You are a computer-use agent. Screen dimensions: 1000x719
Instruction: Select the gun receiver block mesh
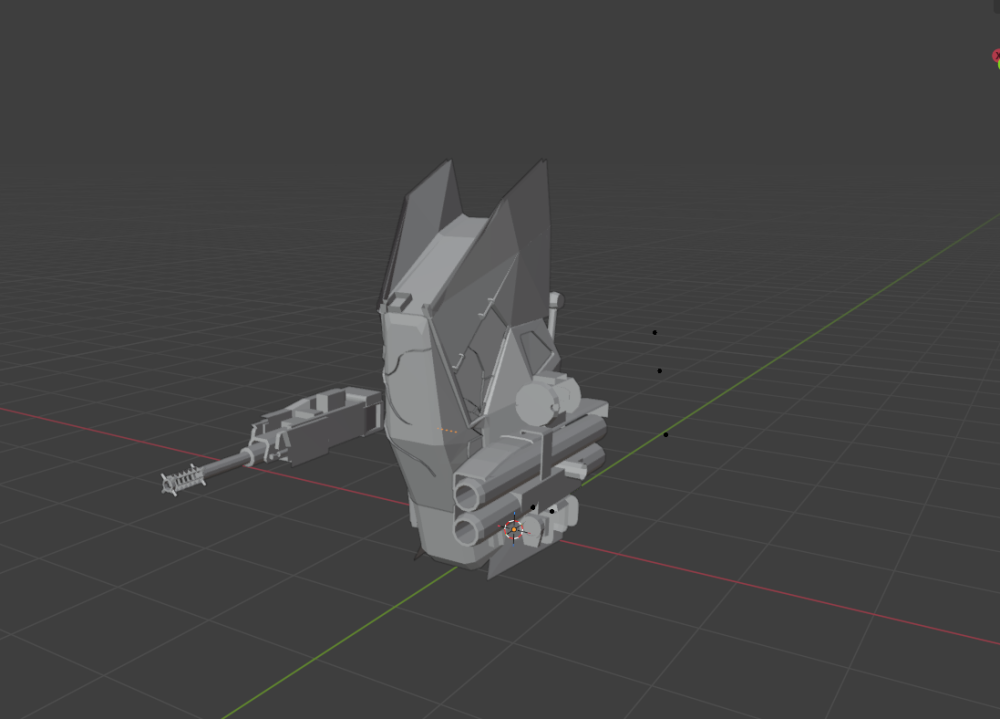(319, 424)
